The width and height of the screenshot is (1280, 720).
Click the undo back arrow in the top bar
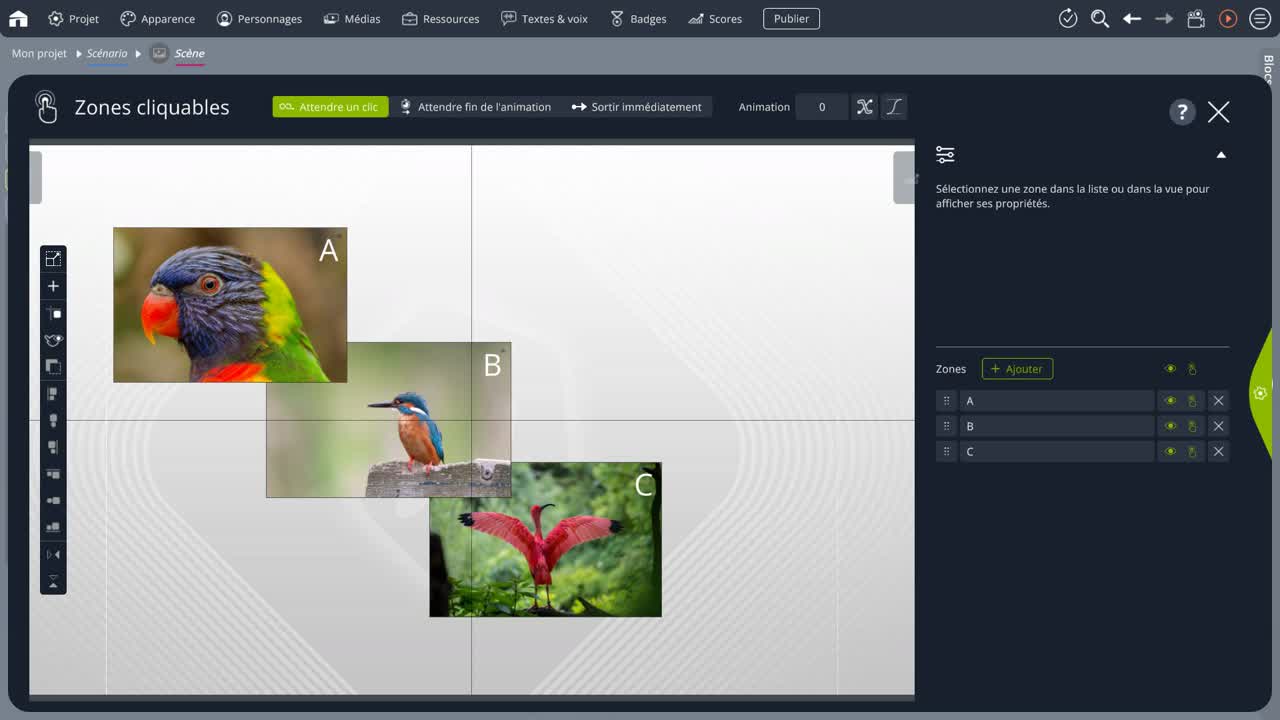click(x=1132, y=18)
